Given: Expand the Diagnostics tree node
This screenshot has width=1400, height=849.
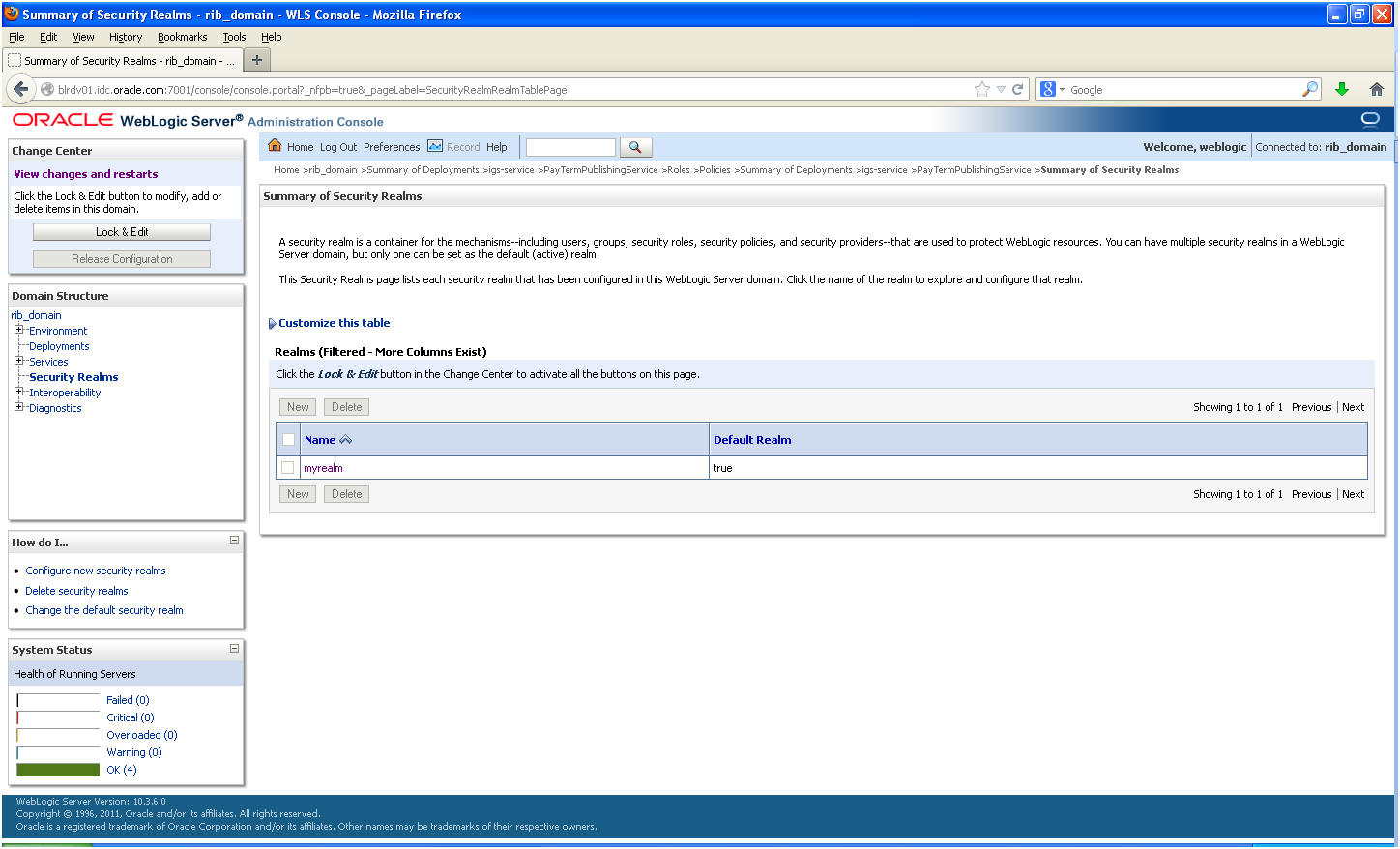Looking at the screenshot, I should [18, 407].
